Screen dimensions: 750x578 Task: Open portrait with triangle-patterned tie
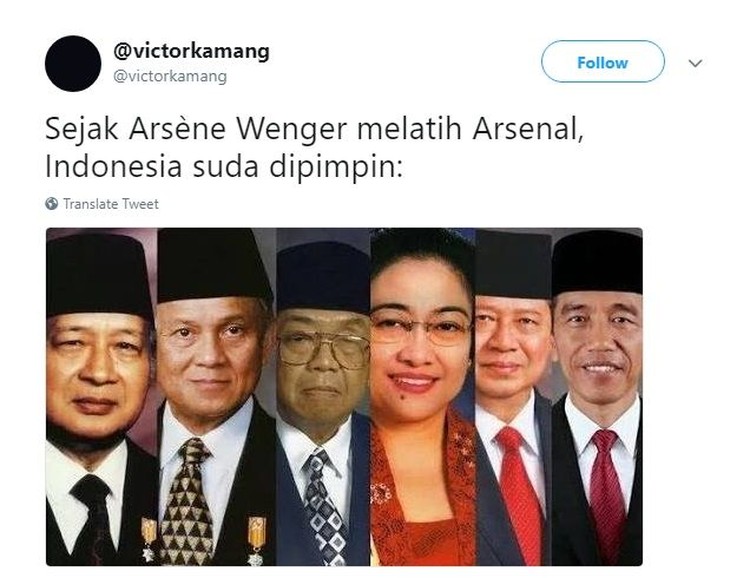(216, 397)
